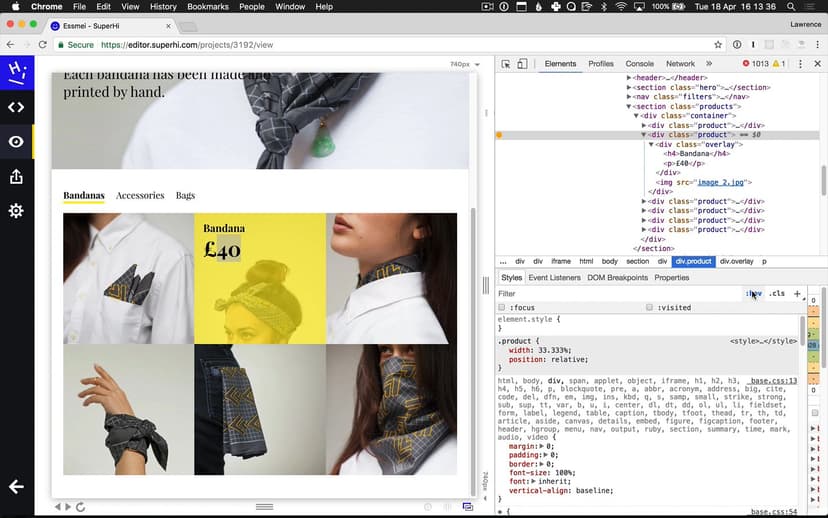Show more DevTools tabs with chevrons

(709, 64)
